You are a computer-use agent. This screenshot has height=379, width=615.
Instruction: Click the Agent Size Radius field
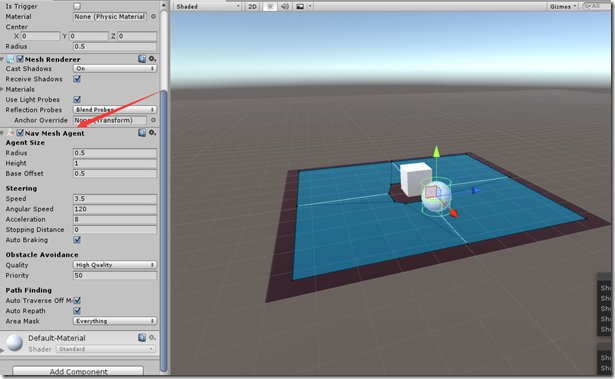115,153
